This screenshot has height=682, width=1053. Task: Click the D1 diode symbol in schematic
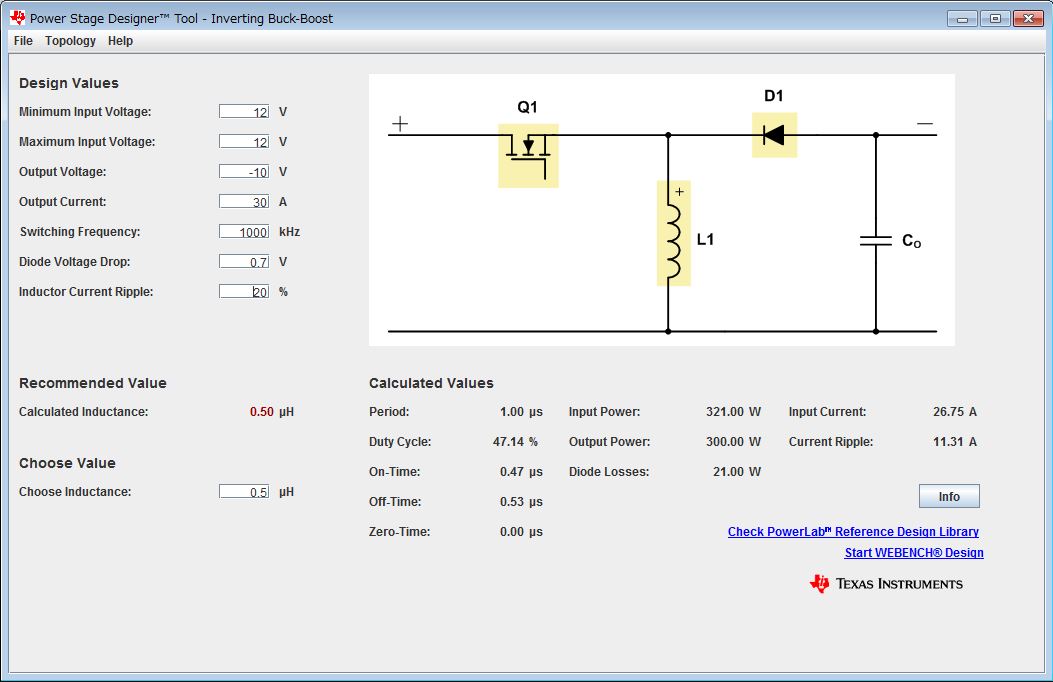pyautogui.click(x=774, y=135)
